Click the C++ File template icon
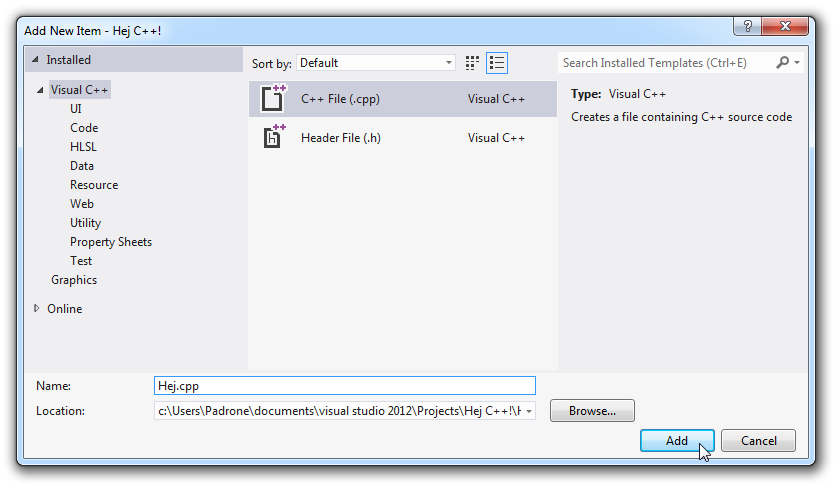This screenshot has height=484, width=835. pyautogui.click(x=273, y=99)
